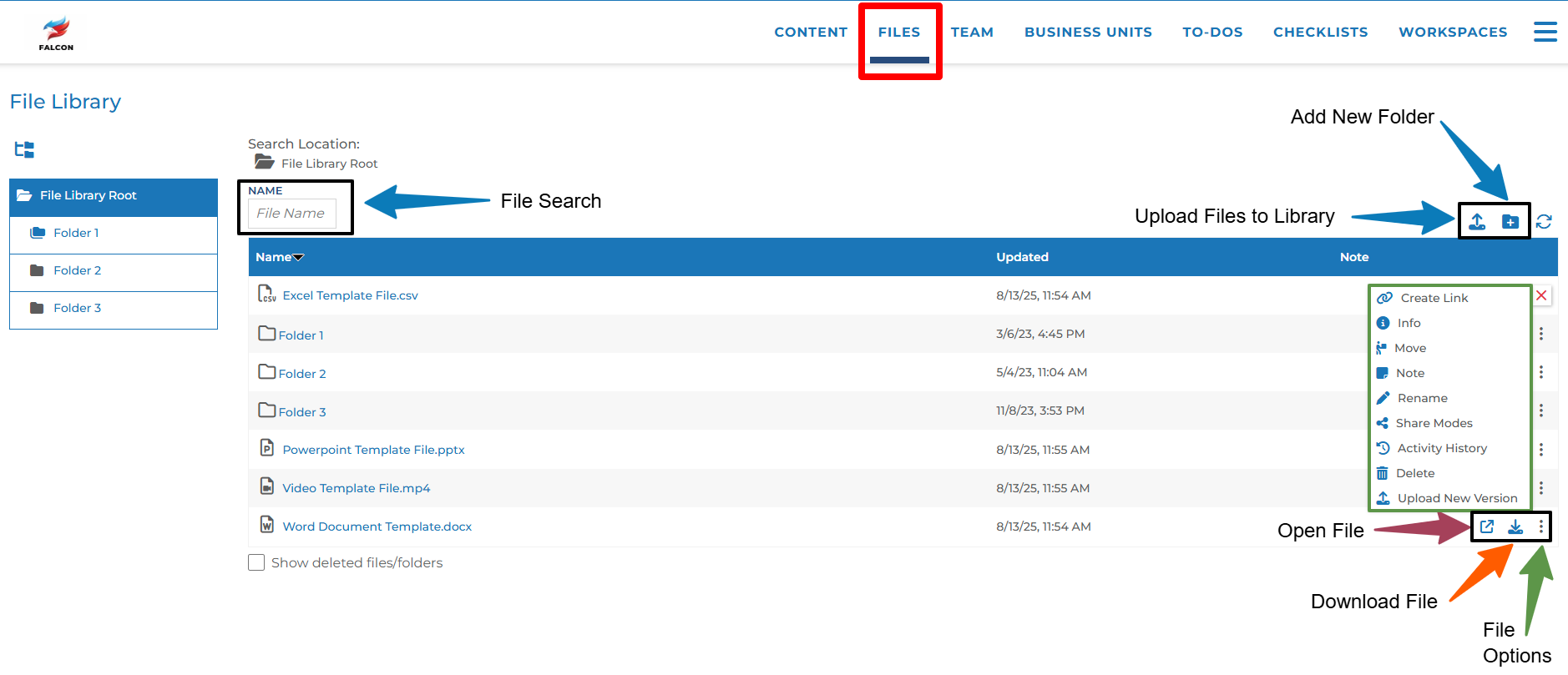Screen dimensions: 1568x675
Task: Click the 11/8/23, 3:53 PM updated date
Action: click(1040, 411)
